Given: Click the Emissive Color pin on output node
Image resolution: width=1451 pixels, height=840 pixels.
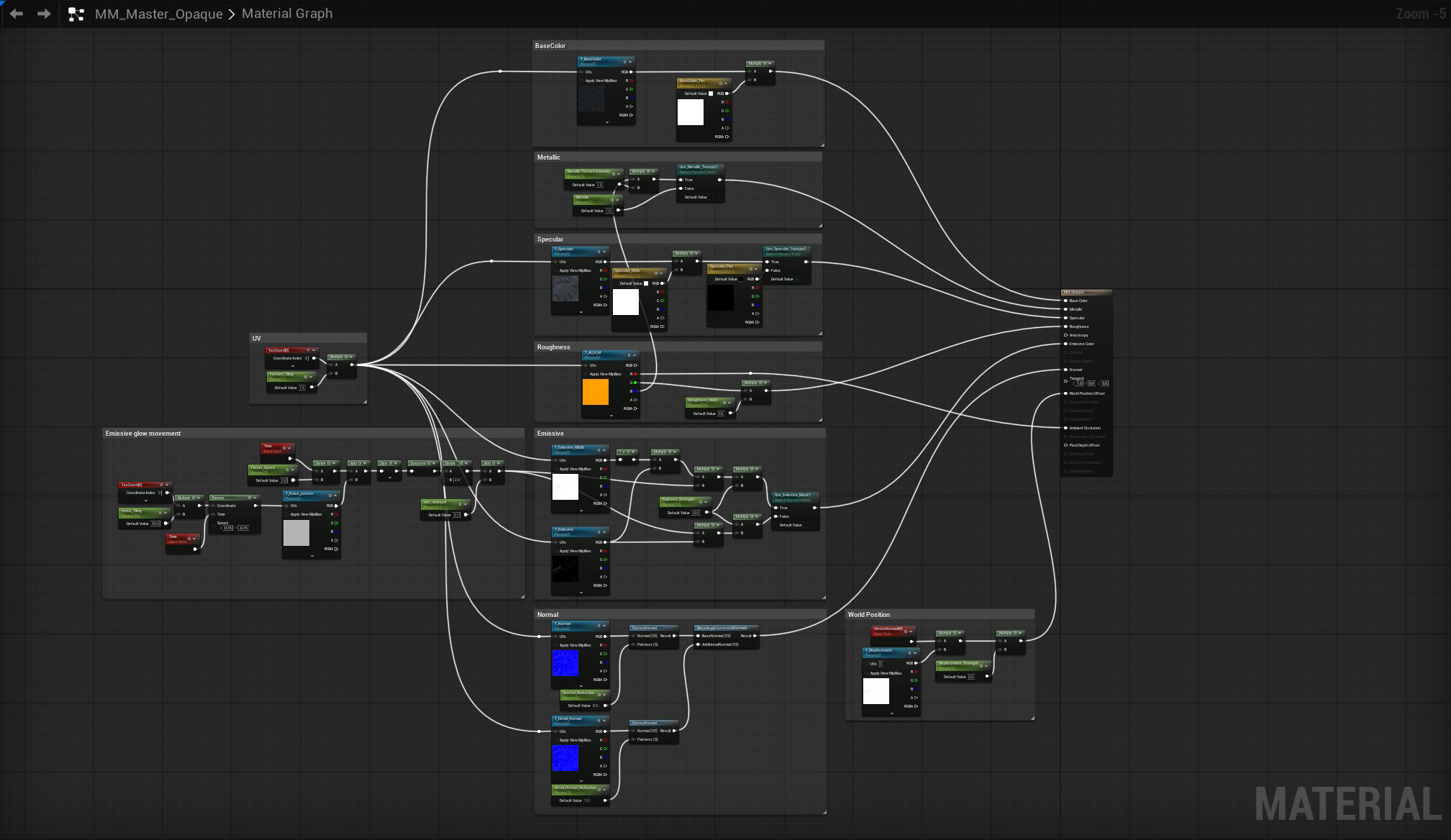Looking at the screenshot, I should tap(1065, 344).
